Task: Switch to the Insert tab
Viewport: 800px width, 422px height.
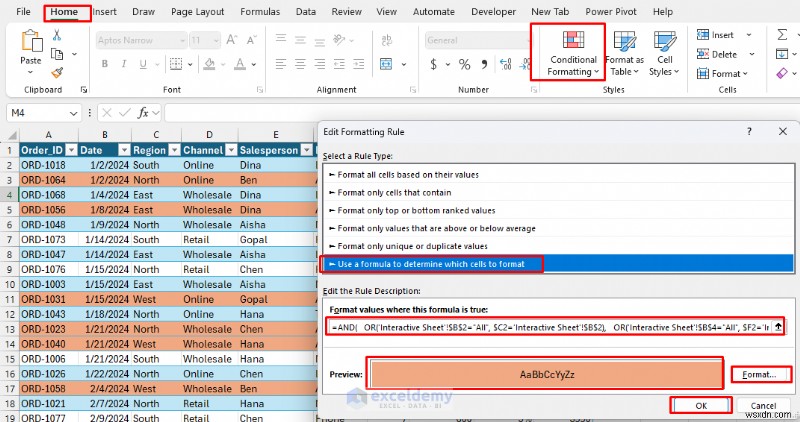Action: (105, 12)
